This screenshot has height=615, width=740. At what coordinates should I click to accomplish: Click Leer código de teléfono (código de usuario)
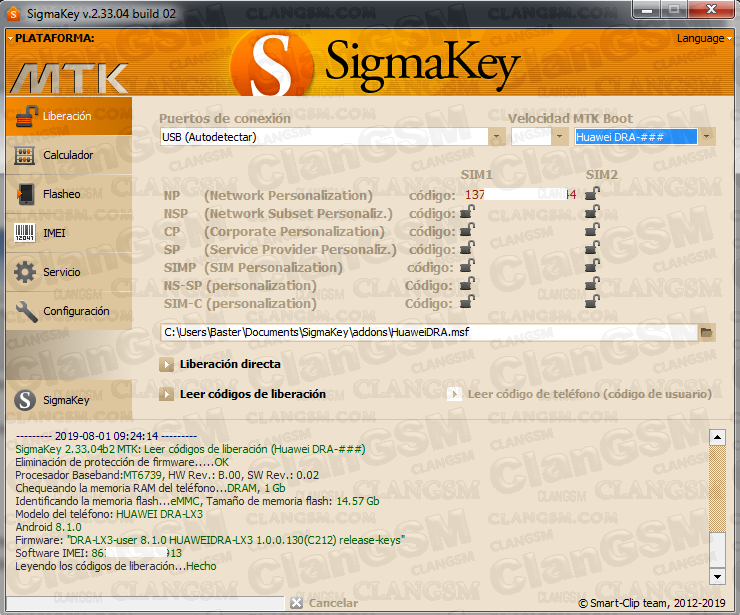[580, 394]
